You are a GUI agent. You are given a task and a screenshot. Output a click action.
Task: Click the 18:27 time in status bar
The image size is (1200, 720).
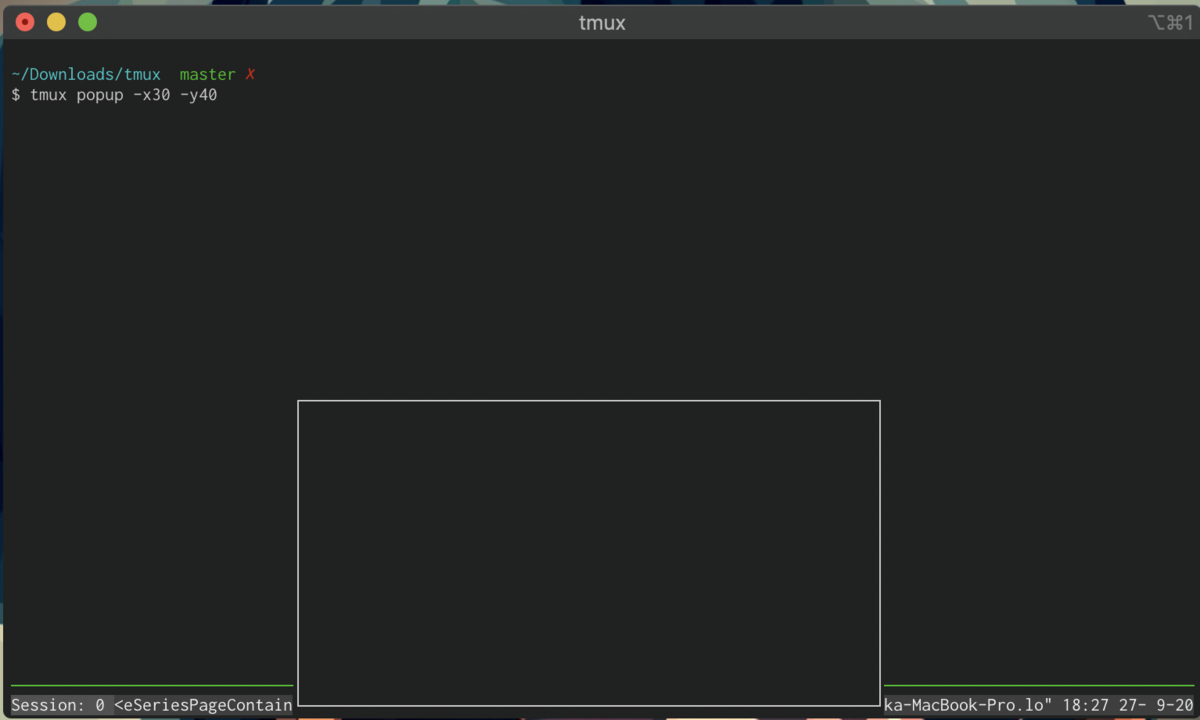1085,705
